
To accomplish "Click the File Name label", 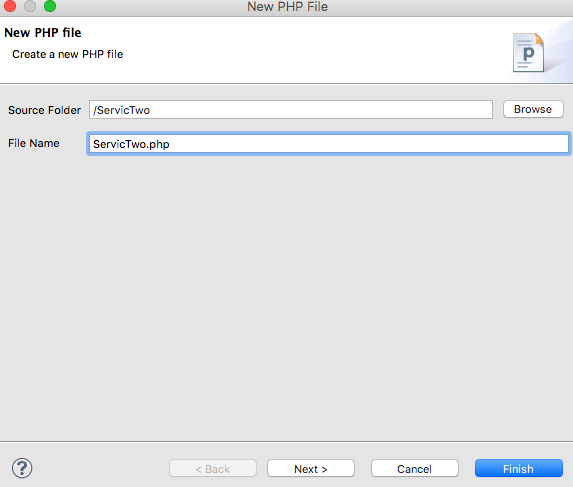I will (x=34, y=143).
